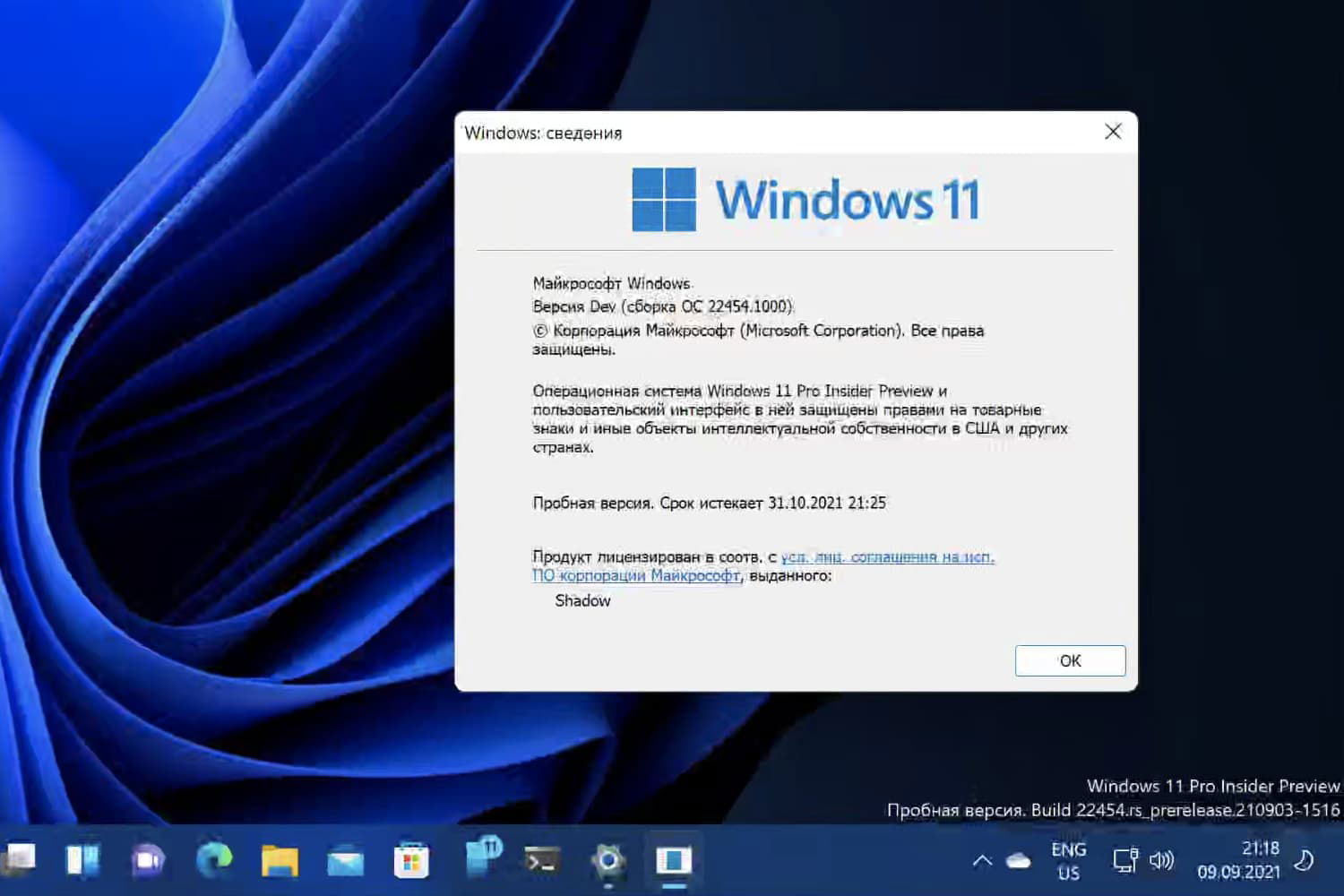Launch Windows Terminal from the taskbar
Image resolution: width=1344 pixels, height=896 pixels.
pos(540,862)
